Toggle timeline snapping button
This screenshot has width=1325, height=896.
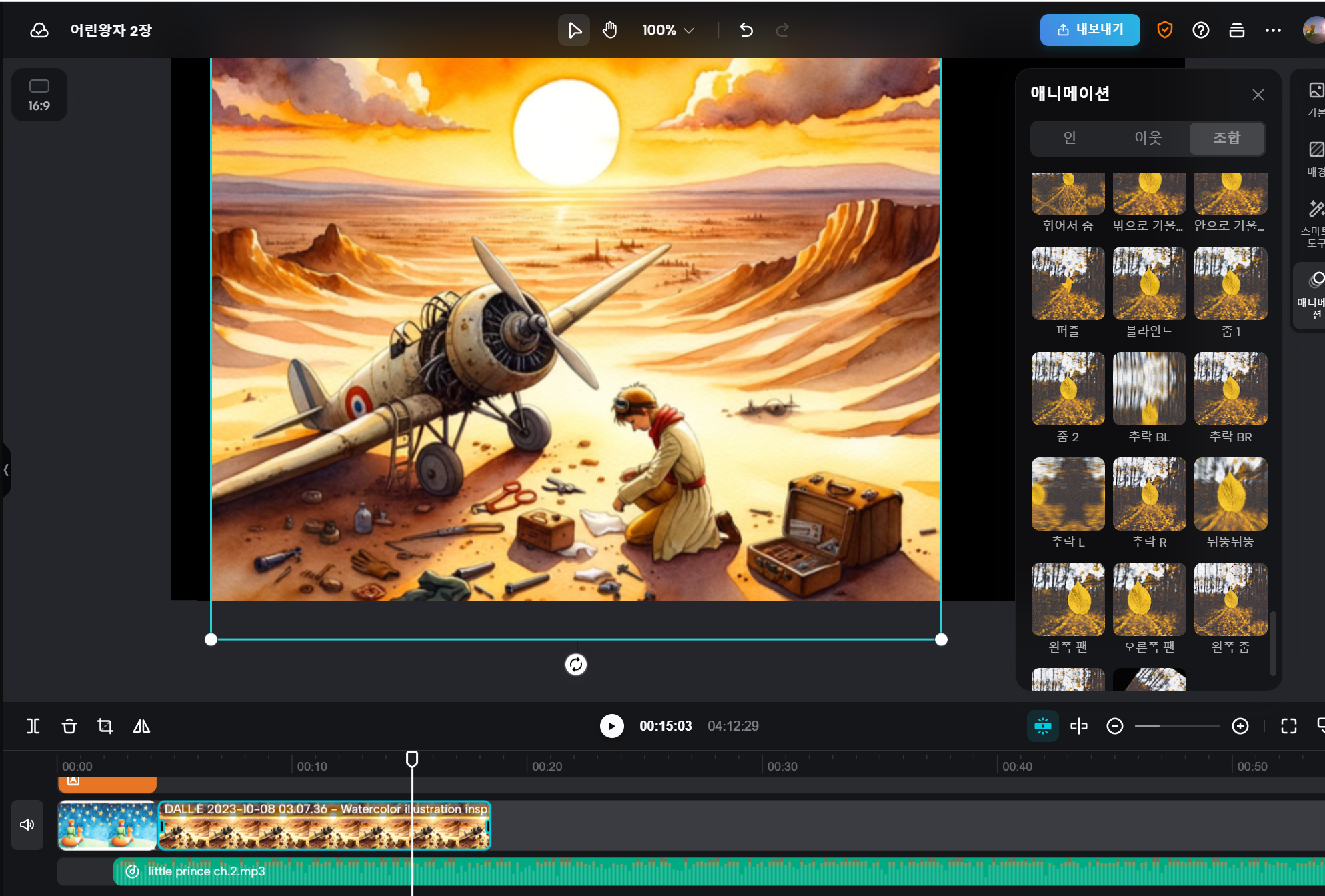point(1042,726)
